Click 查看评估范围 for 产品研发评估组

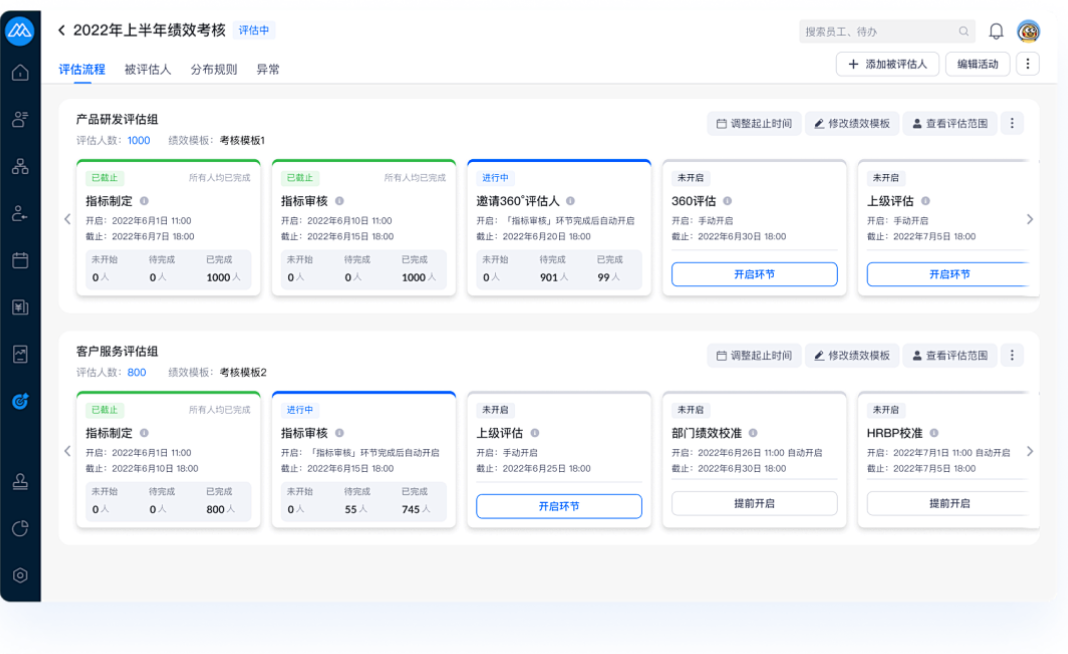click(950, 123)
